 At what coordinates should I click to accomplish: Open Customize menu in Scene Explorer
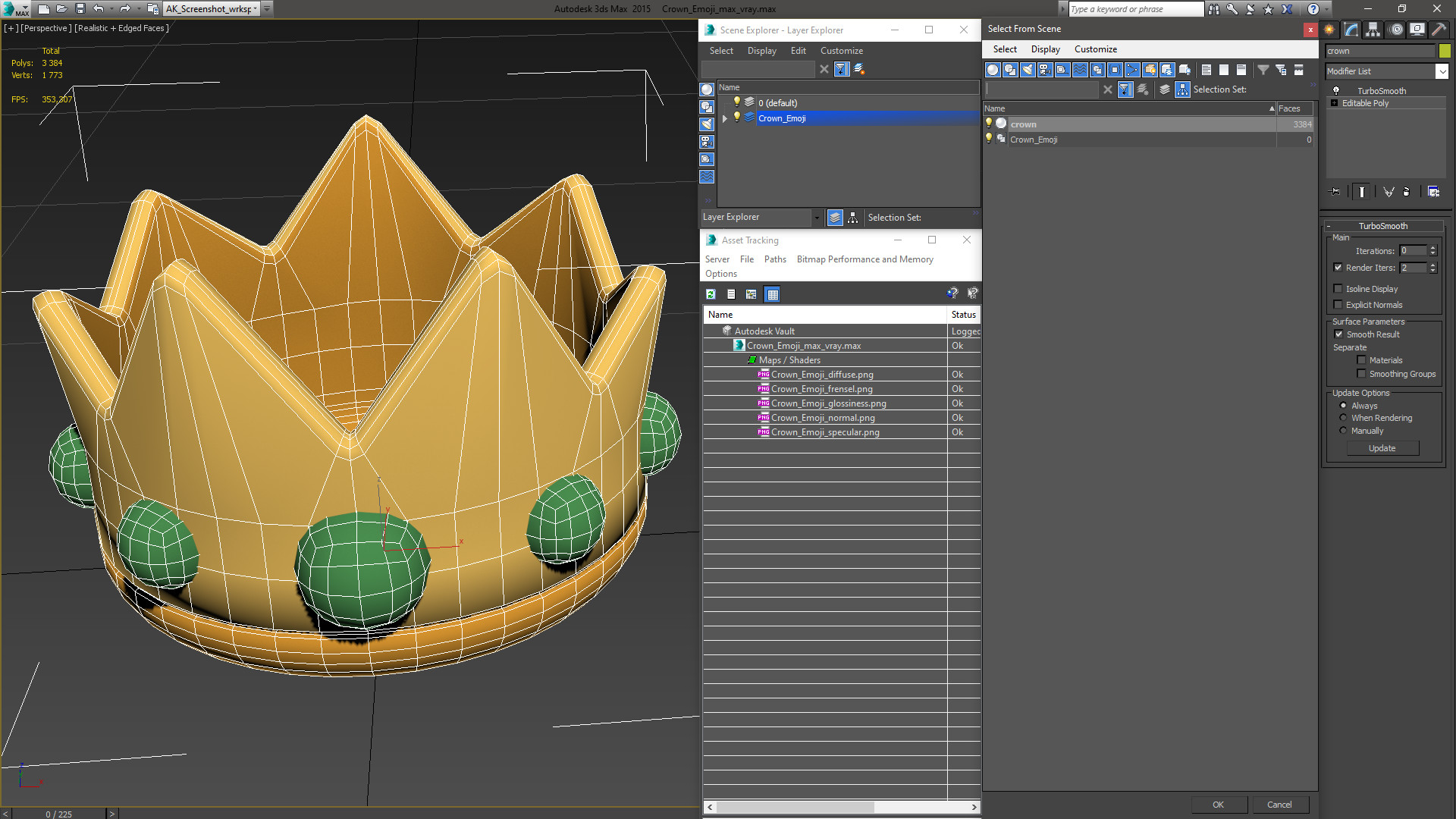coord(841,51)
